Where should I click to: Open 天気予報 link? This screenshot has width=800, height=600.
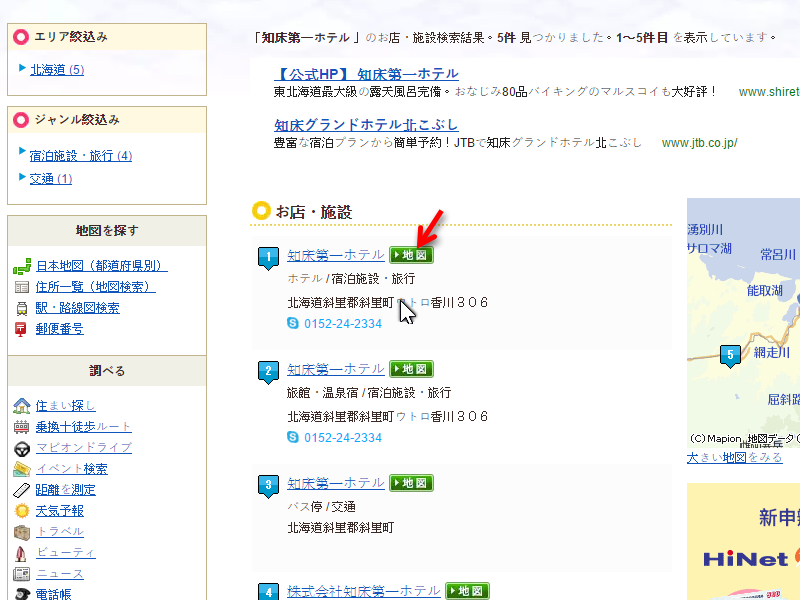(60, 511)
